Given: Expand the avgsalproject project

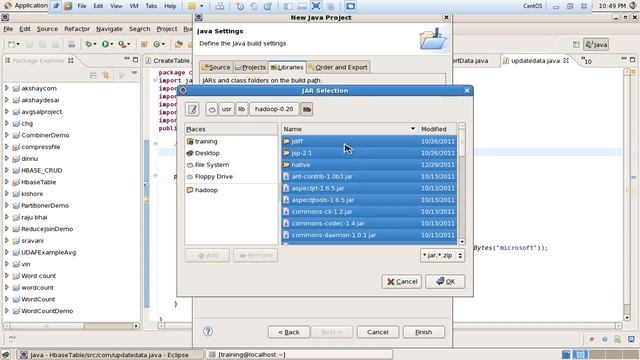Looking at the screenshot, I should (x=7, y=111).
